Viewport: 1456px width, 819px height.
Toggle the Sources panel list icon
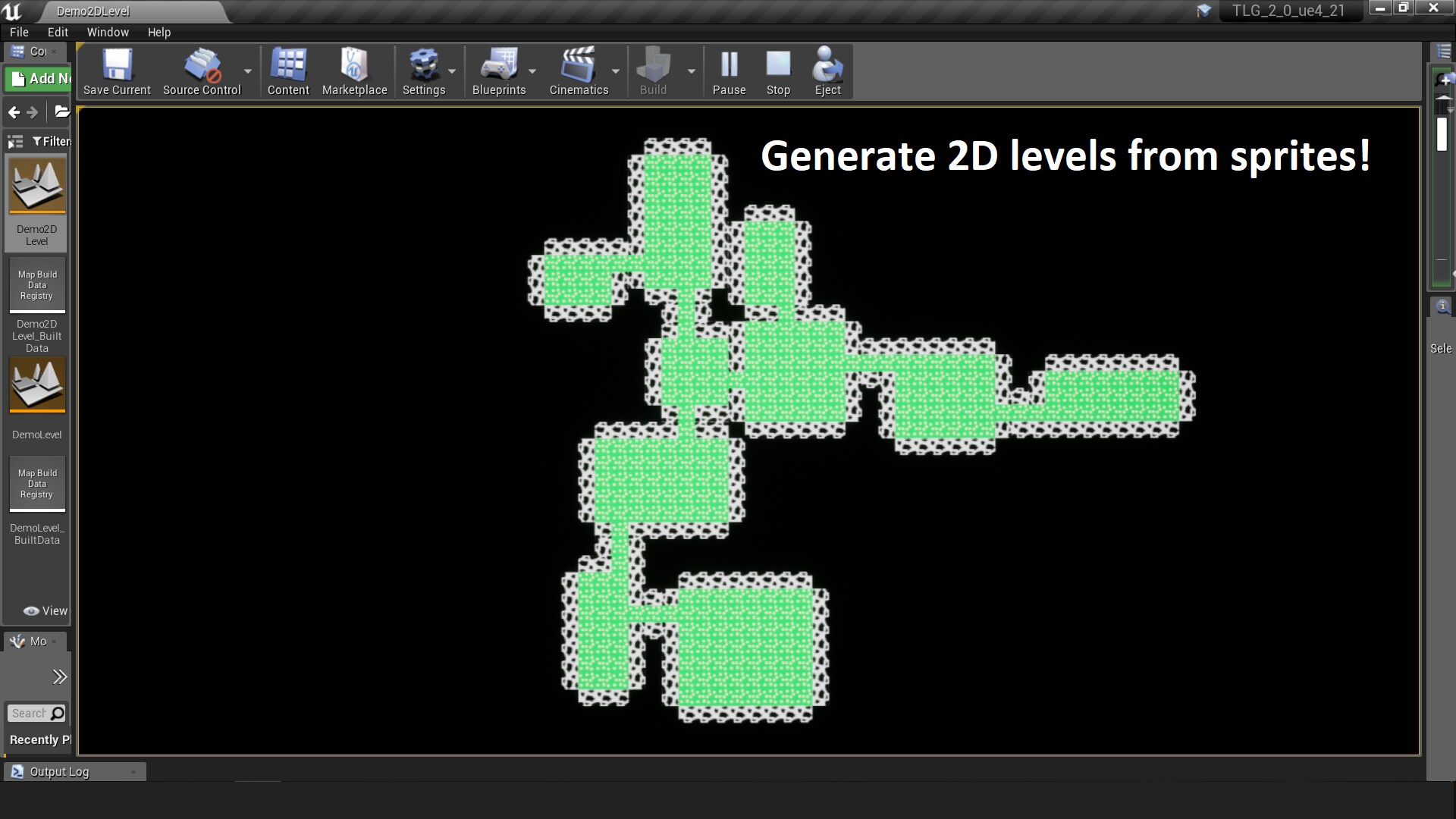(x=14, y=141)
